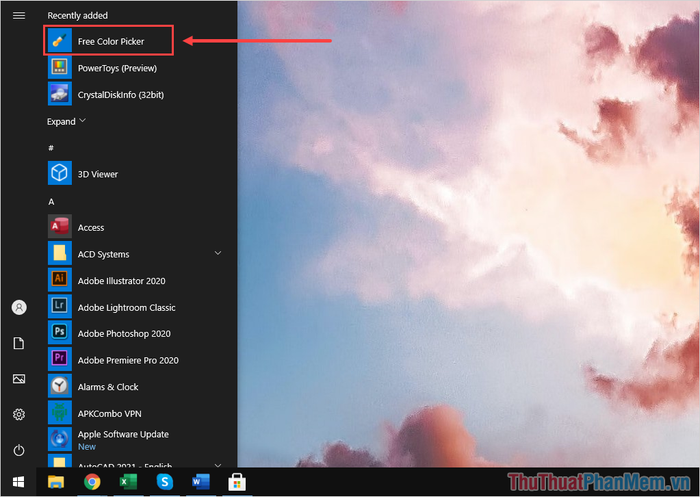Open the Access app icon
The image size is (700, 497).
(x=60, y=227)
